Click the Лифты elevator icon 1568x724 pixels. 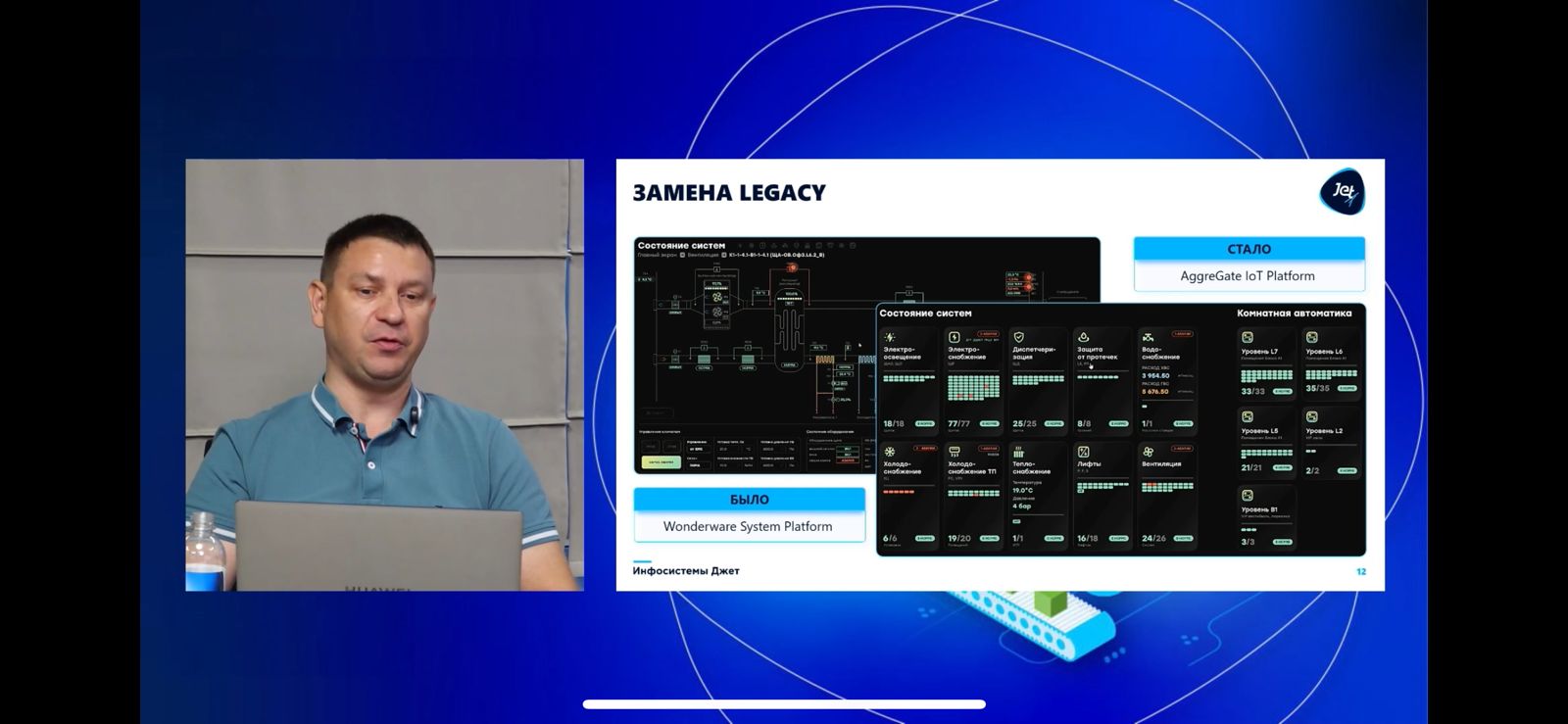[1084, 452]
